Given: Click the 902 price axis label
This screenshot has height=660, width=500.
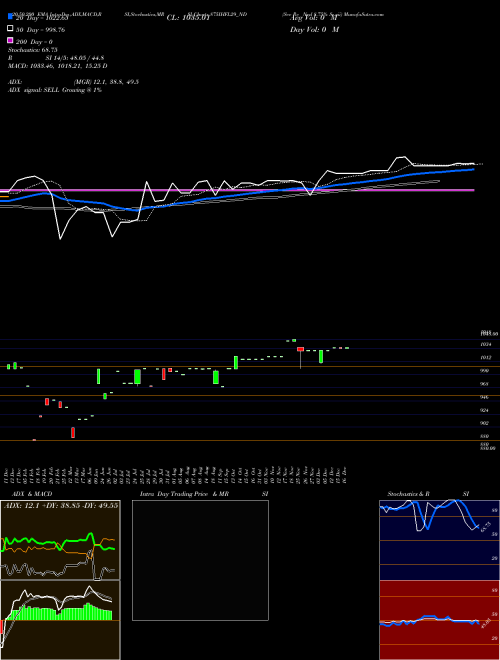Looking at the screenshot, I should 485,423.
